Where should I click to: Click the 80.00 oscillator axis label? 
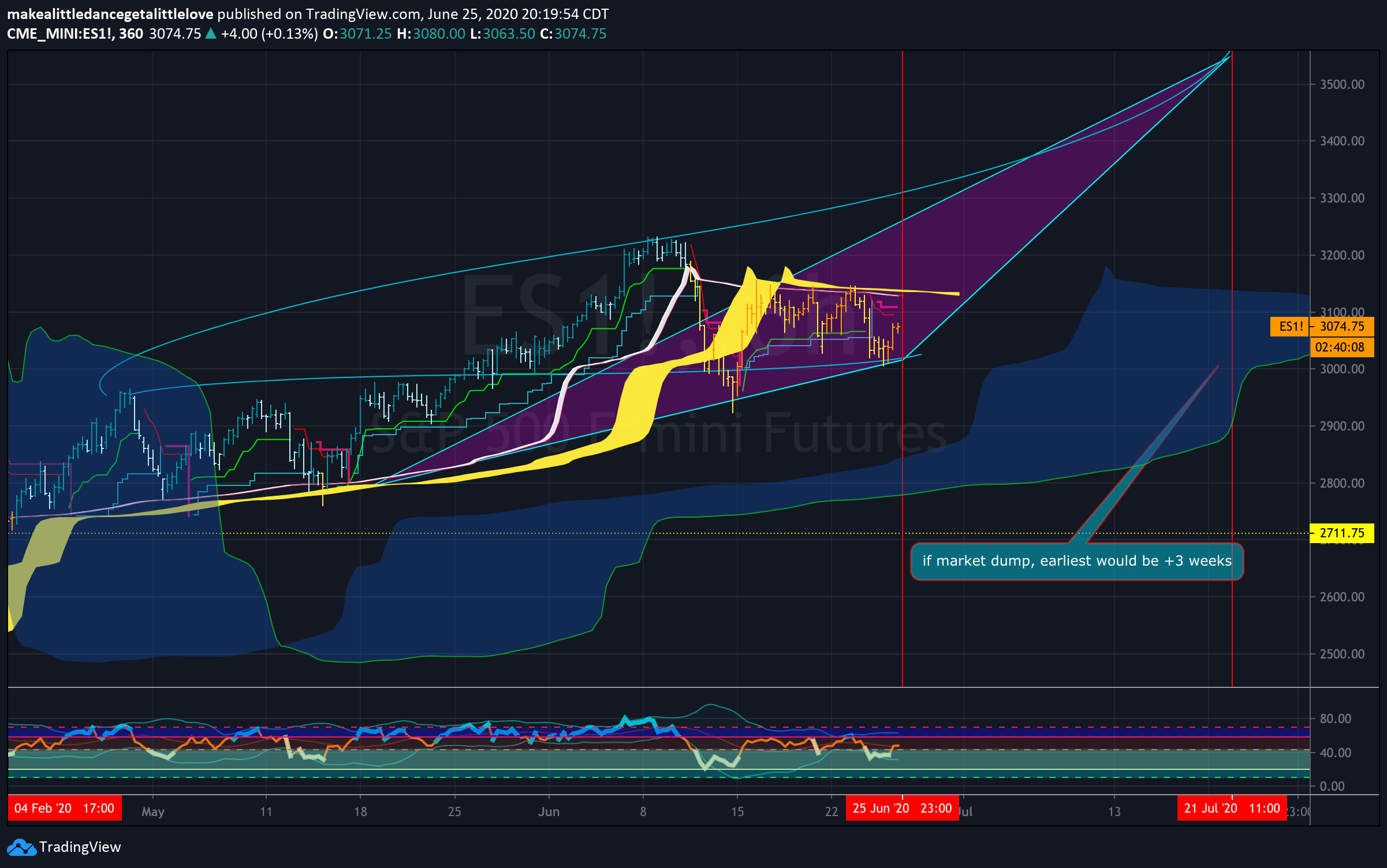1336,719
